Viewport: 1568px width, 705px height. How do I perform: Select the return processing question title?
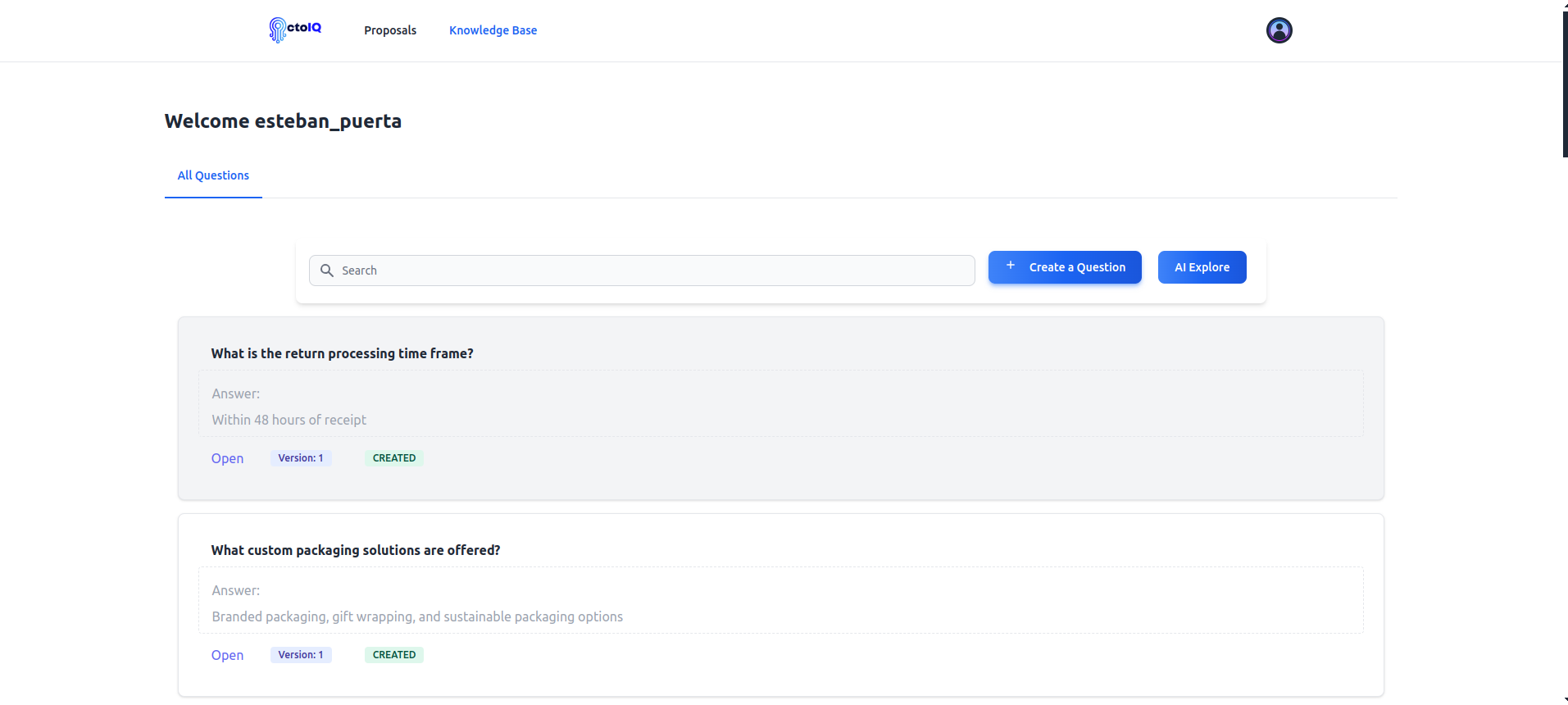[342, 353]
